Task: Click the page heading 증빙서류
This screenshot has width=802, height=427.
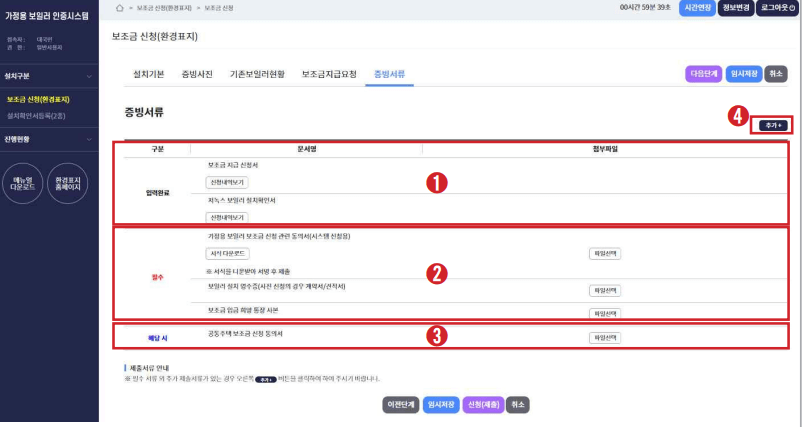Action: click(144, 113)
